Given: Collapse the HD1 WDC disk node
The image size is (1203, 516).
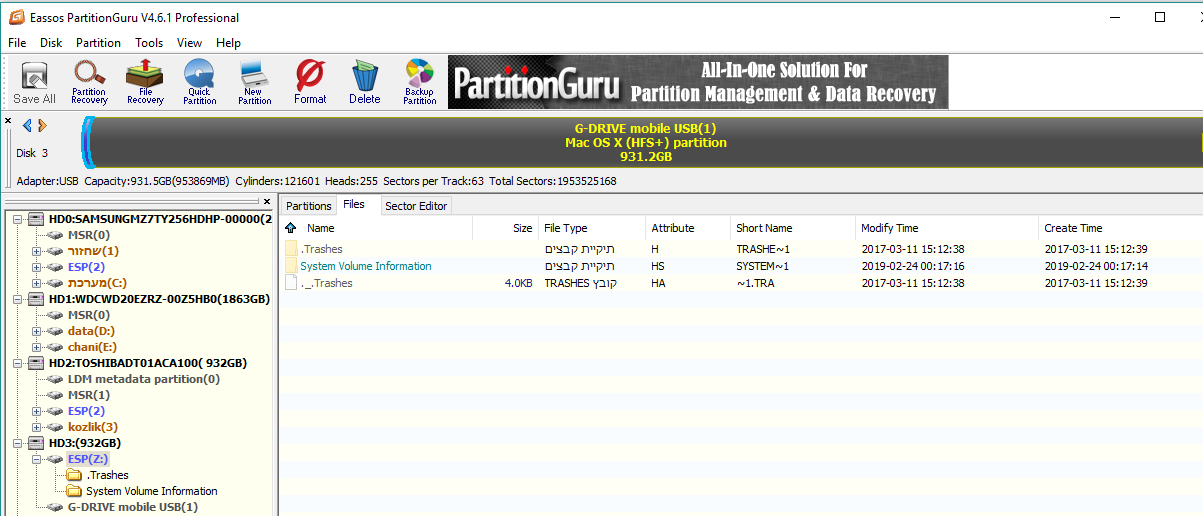Looking at the screenshot, I should pos(18,298).
